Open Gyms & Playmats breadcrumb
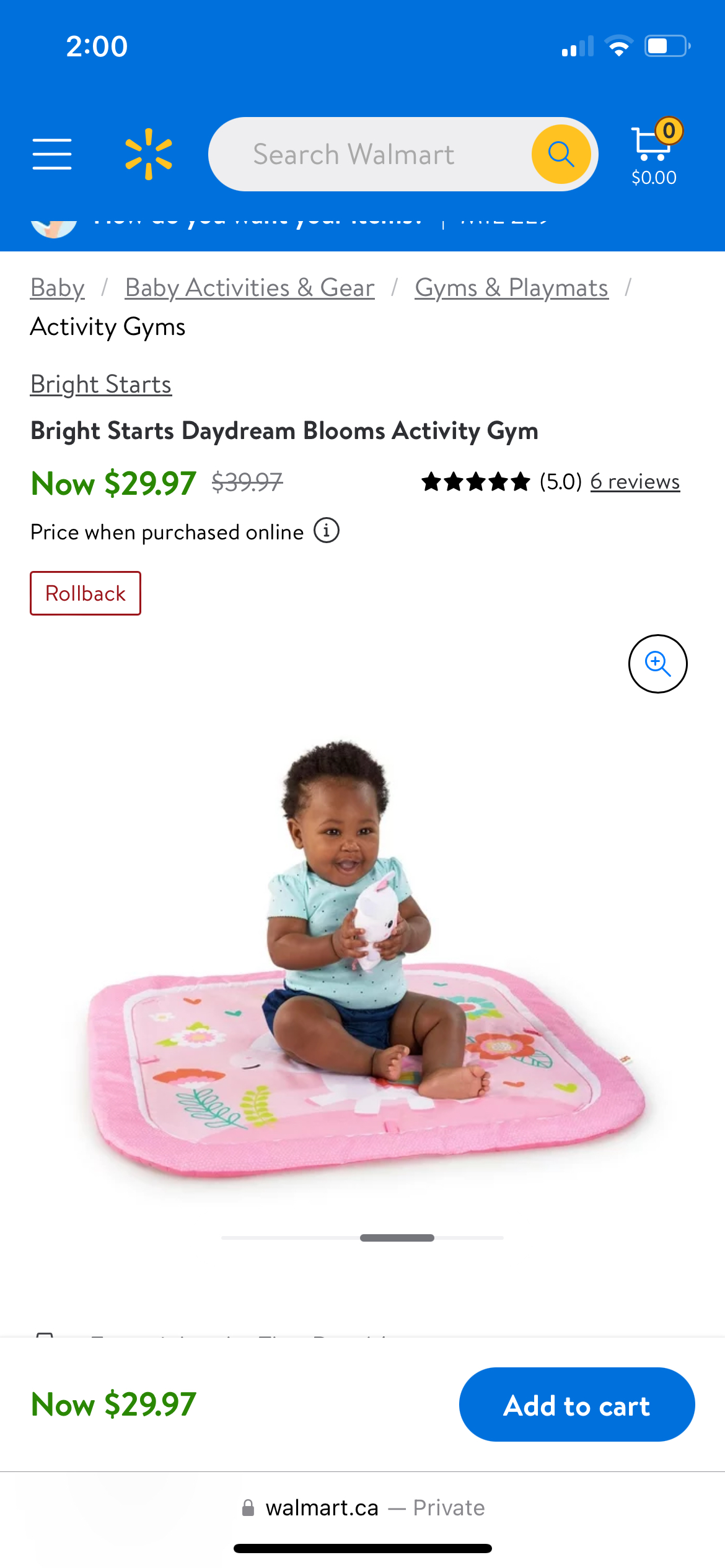 click(x=512, y=288)
